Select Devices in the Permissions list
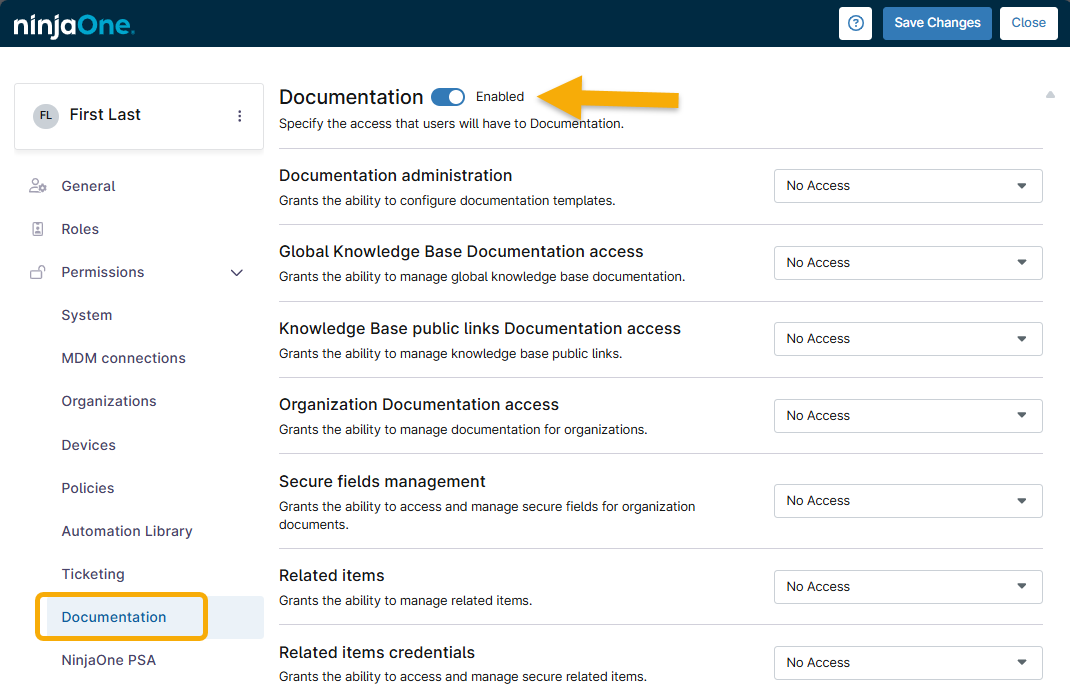This screenshot has width=1070, height=687. pos(88,445)
